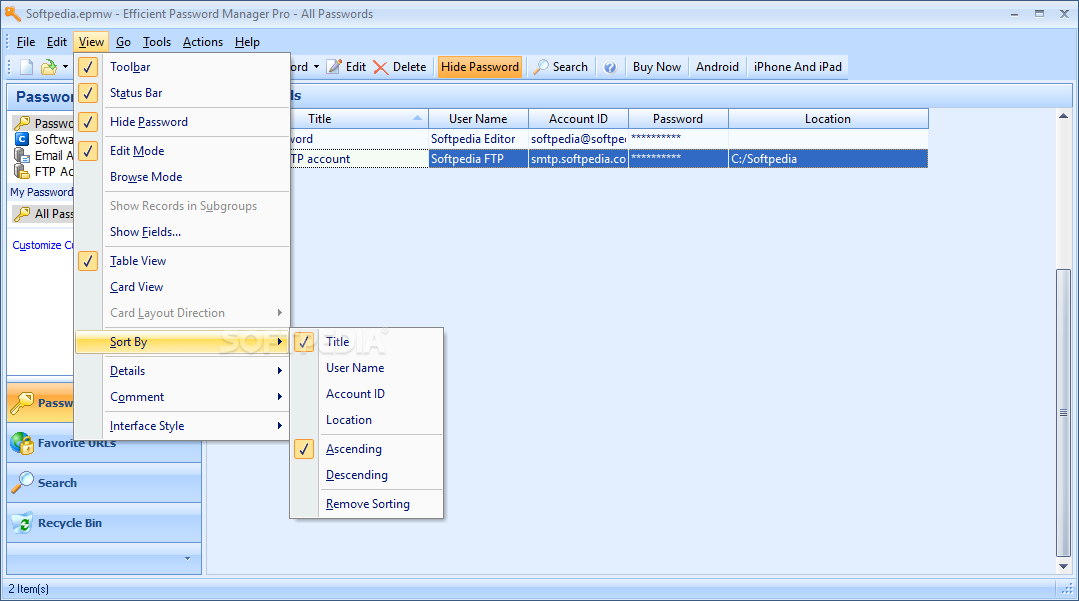Open the Search navigation pane
Image resolution: width=1079 pixels, height=601 pixels.
[x=104, y=483]
